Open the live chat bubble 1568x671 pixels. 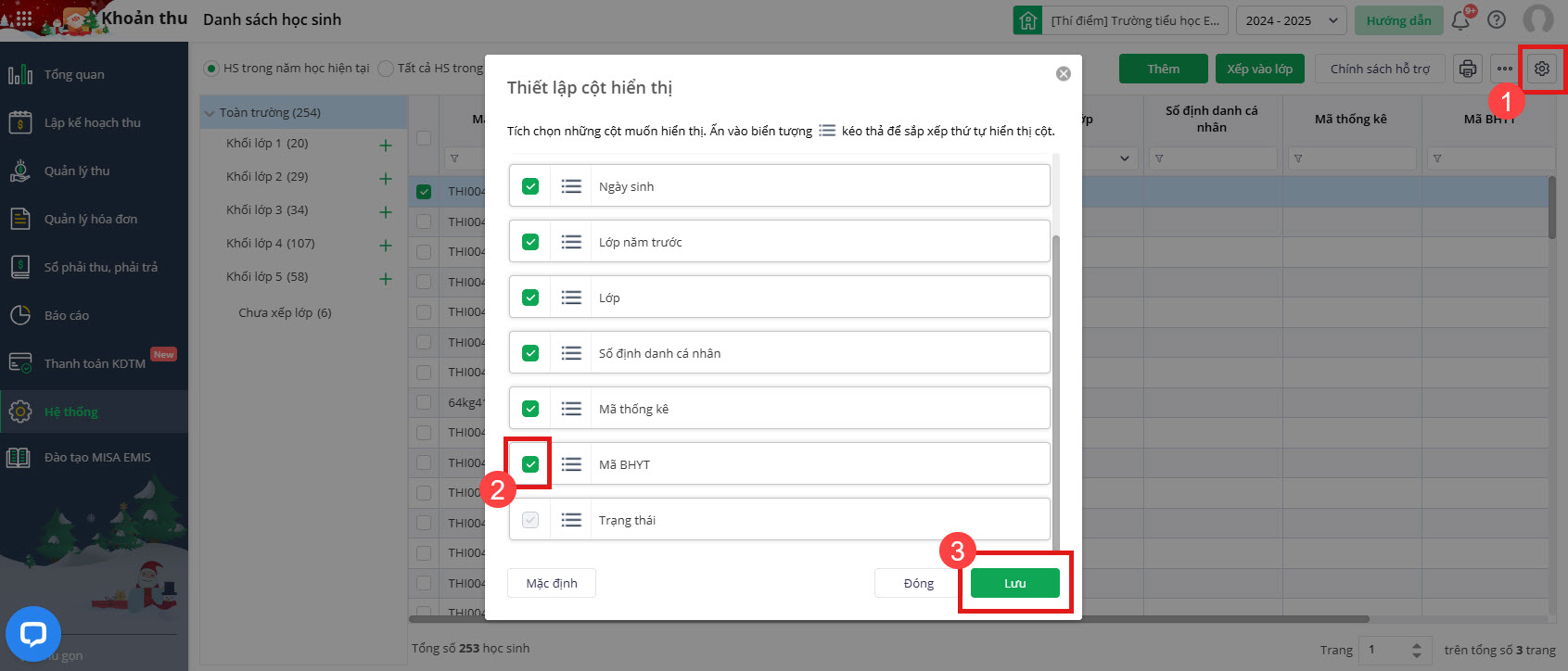[x=33, y=634]
